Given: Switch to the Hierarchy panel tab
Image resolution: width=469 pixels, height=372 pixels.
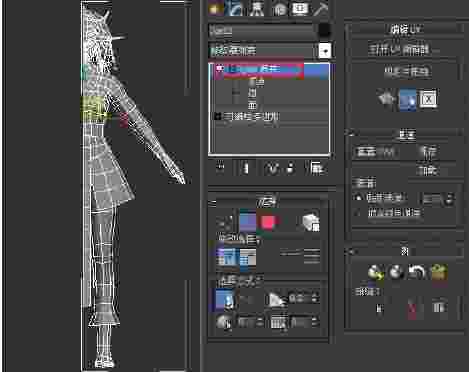Looking at the screenshot, I should pos(257,8).
